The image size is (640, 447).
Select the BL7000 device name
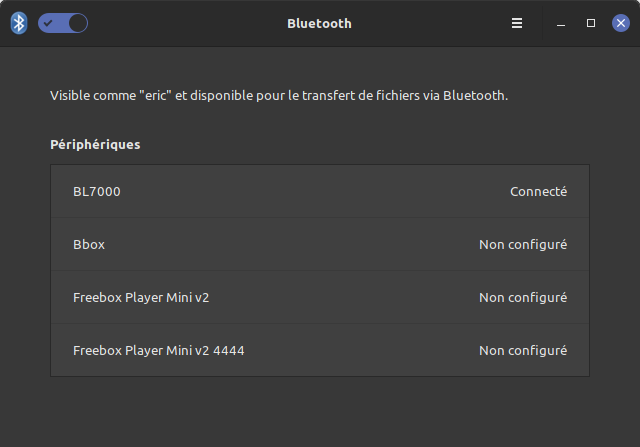(x=97, y=191)
